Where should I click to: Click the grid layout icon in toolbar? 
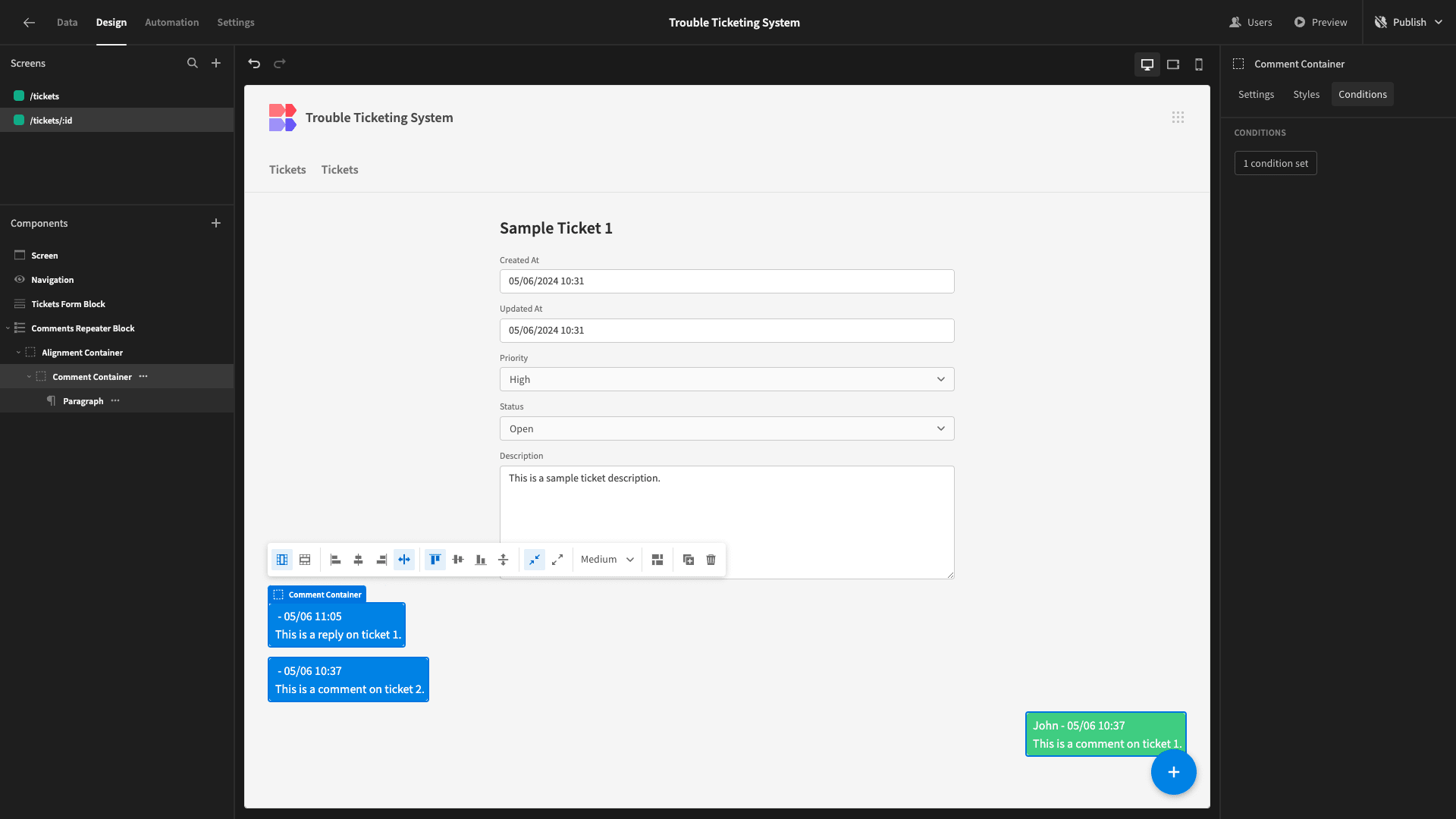(x=657, y=560)
